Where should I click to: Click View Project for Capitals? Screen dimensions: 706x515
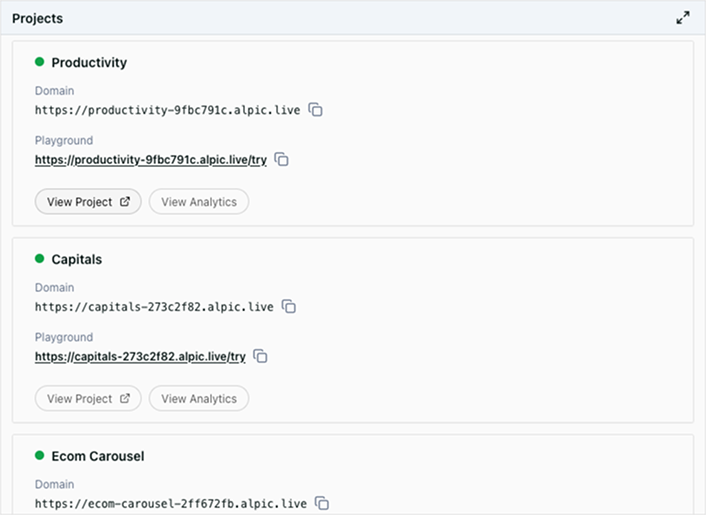point(88,399)
